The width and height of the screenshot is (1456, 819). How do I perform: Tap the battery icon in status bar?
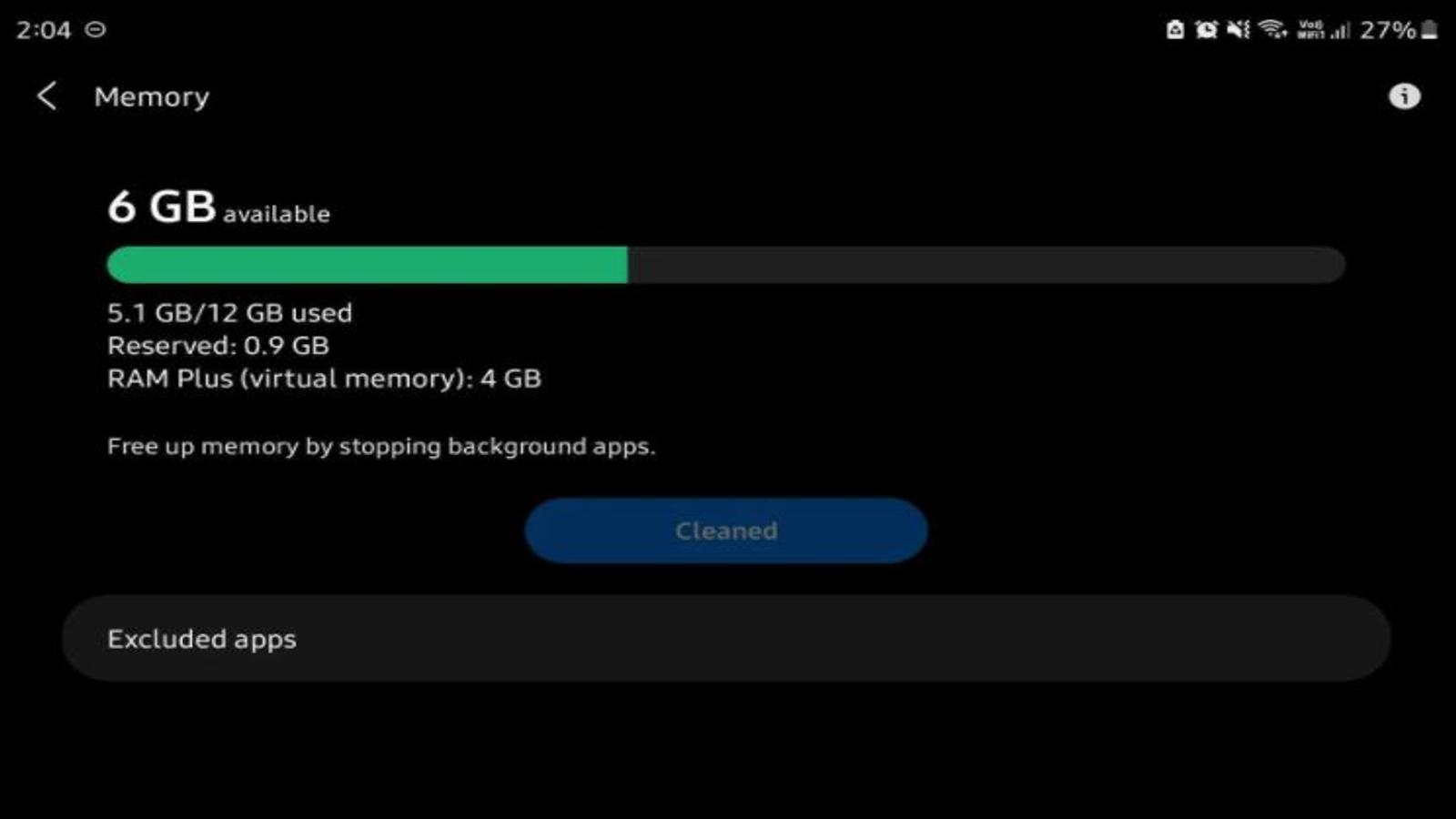(1430, 29)
